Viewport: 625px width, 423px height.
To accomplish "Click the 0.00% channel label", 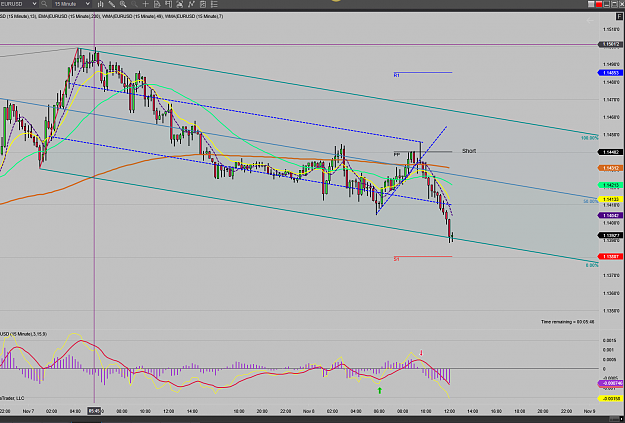I will (592, 265).
